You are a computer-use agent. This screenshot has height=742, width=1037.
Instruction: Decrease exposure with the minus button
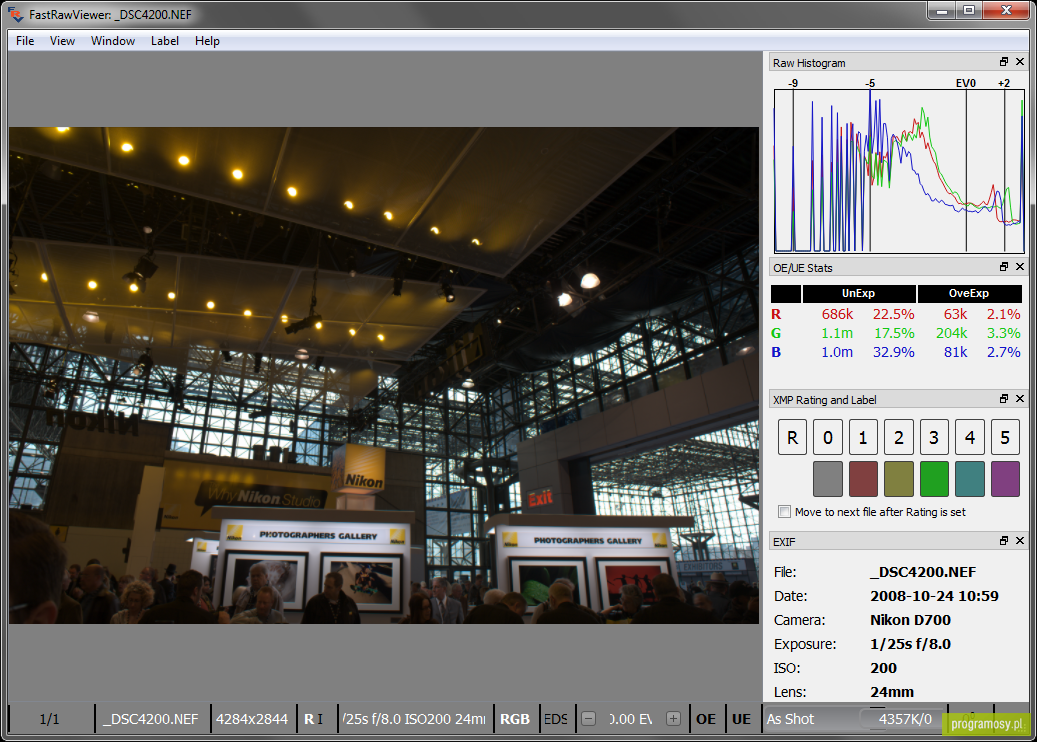coord(588,719)
